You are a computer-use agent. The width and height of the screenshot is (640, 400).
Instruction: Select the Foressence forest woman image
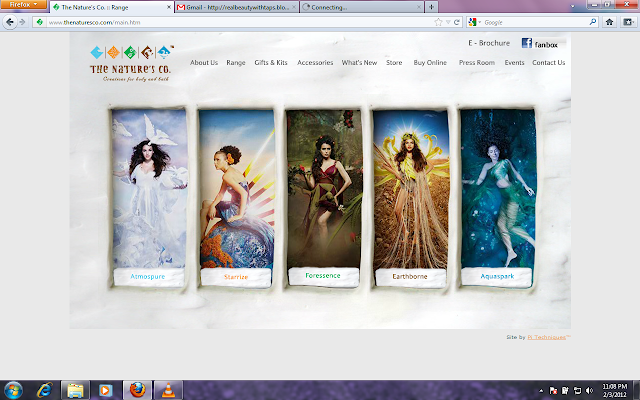[324, 188]
